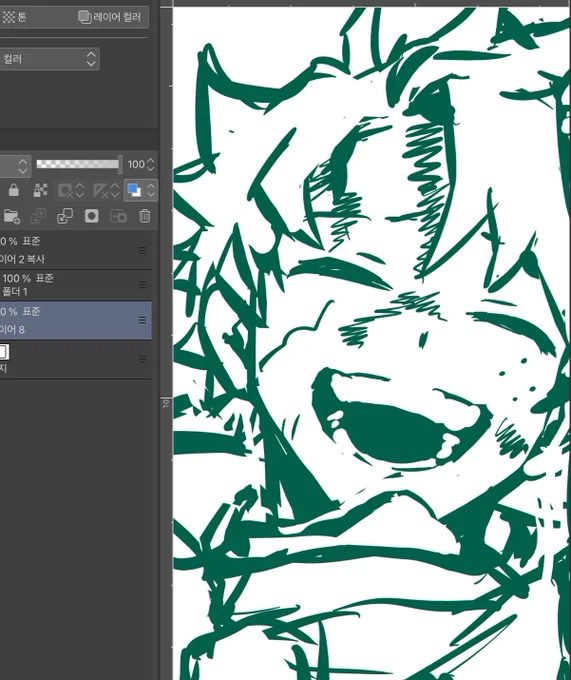This screenshot has height=680, width=571.
Task: Create a new layer folder
Action: pyautogui.click(x=12, y=216)
